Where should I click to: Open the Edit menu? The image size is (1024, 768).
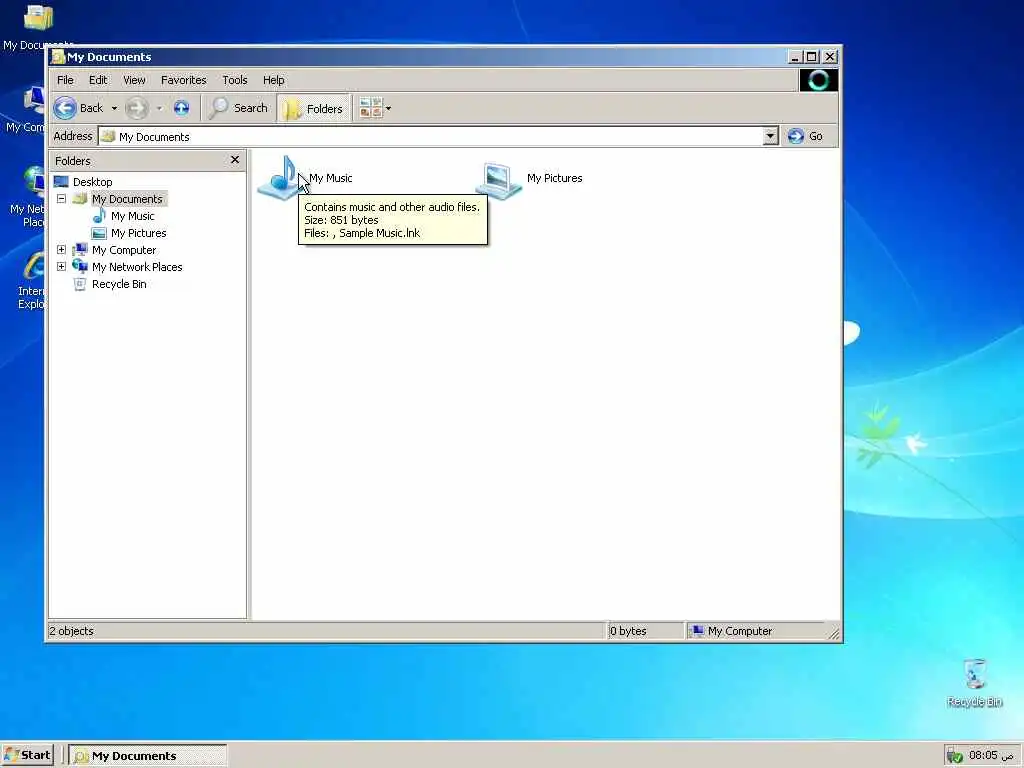tap(98, 80)
